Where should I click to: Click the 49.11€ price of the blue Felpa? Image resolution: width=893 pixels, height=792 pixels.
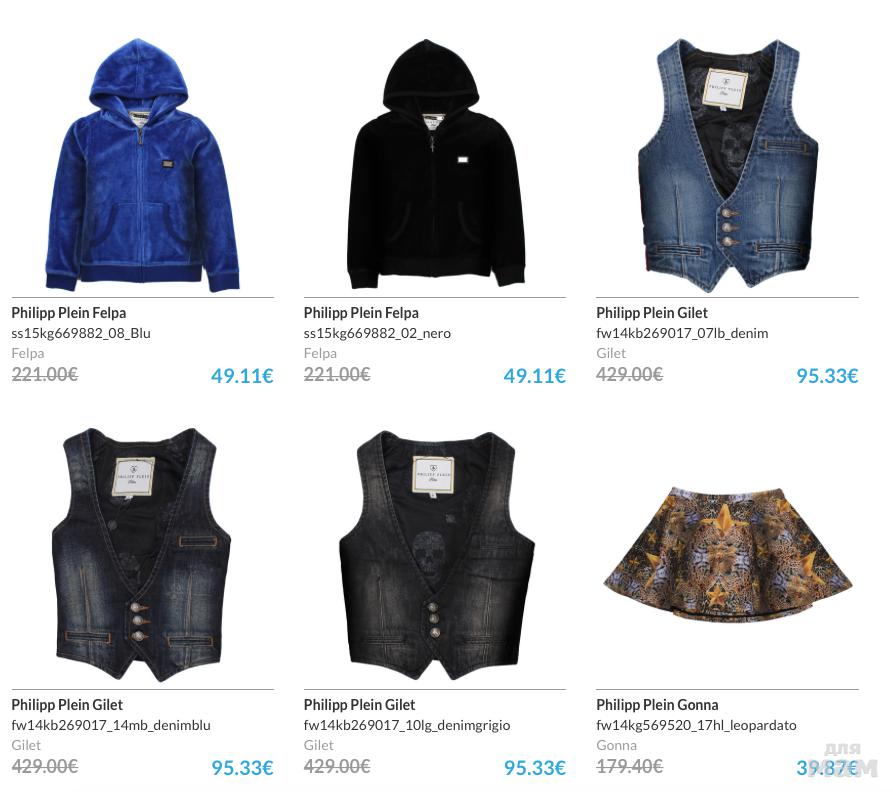242,376
